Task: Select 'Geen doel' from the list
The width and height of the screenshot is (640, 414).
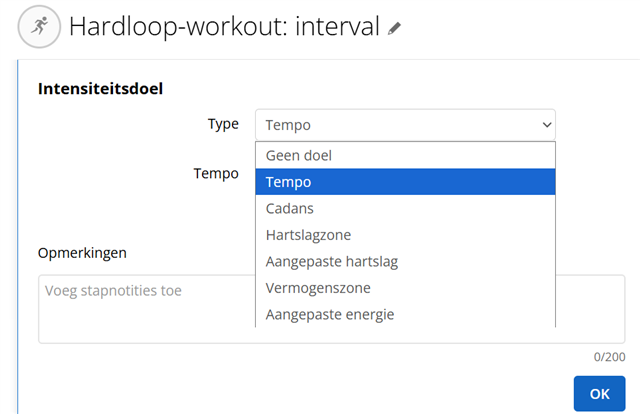Action: coord(405,156)
